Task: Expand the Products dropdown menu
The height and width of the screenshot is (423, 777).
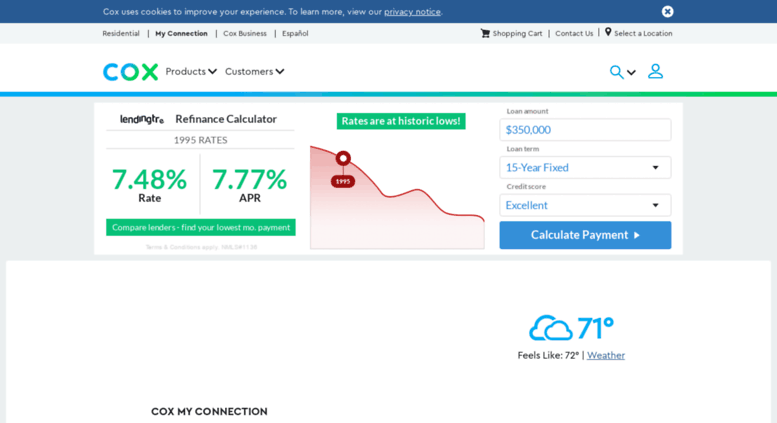Action: tap(191, 72)
